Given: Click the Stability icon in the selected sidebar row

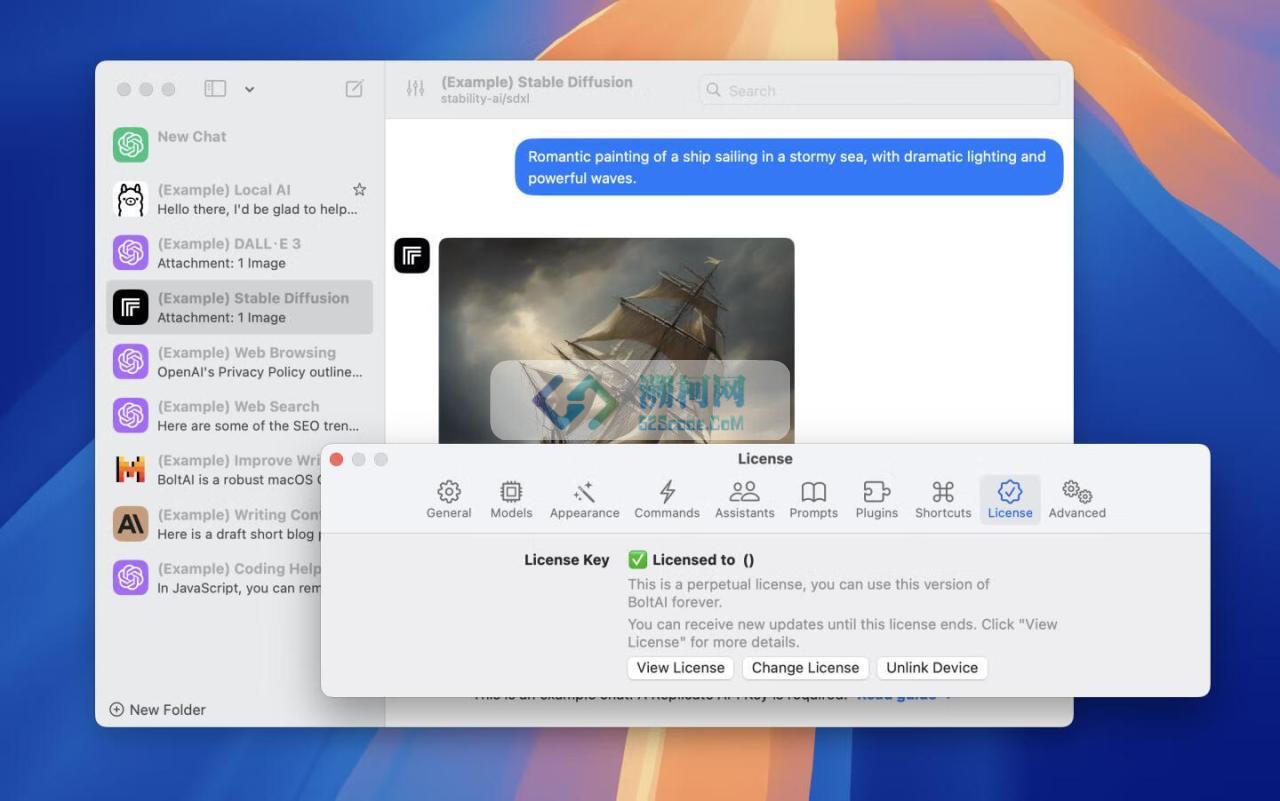Looking at the screenshot, I should point(131,307).
